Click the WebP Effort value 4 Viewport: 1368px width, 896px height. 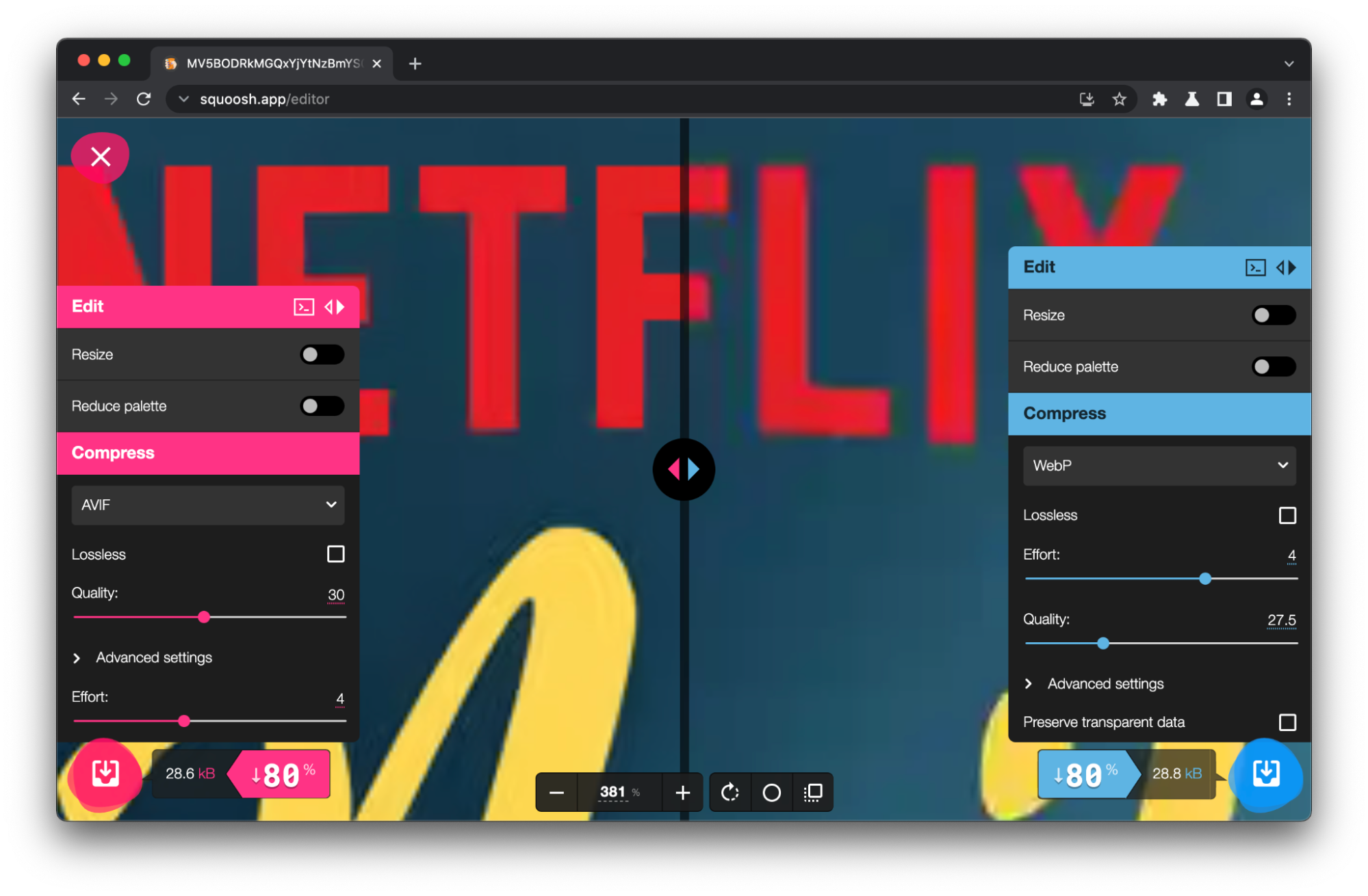(1291, 555)
